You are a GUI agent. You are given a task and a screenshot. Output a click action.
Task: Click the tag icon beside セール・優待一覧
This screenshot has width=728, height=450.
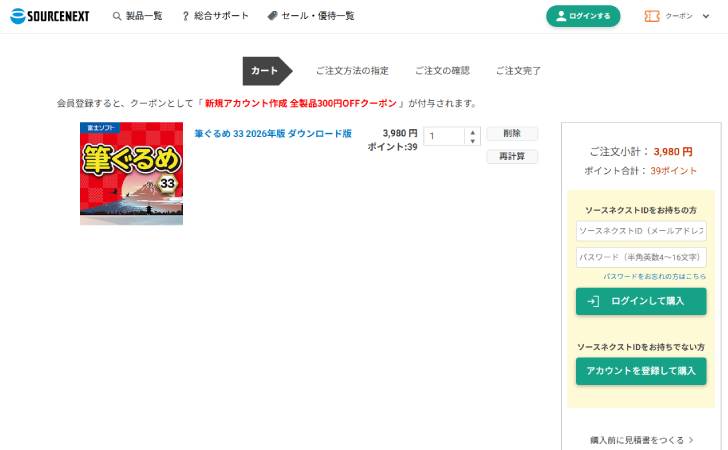click(x=273, y=16)
